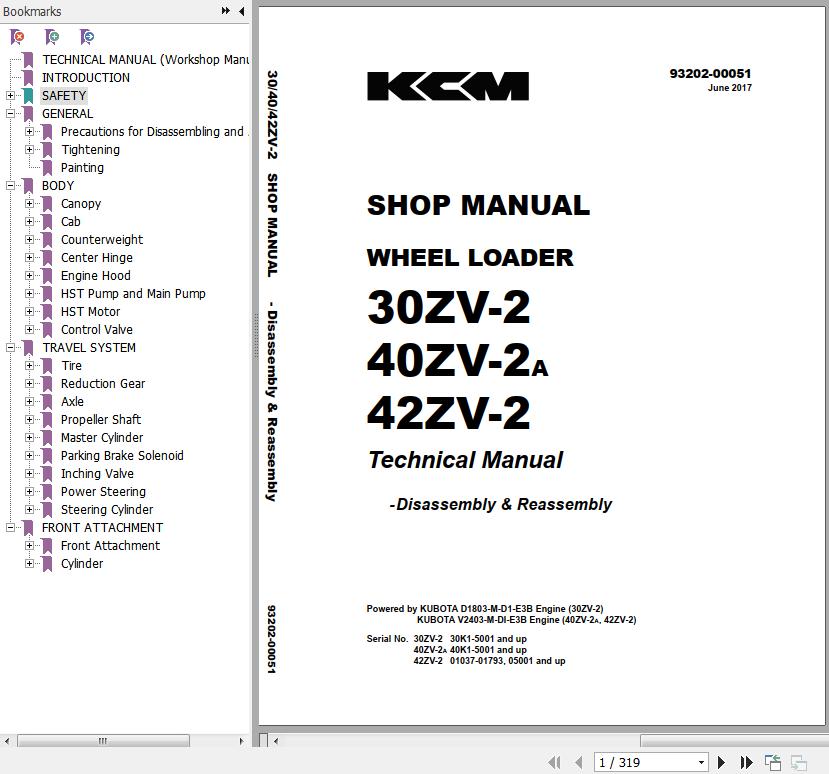Viewport: 829px width, 774px height.
Task: Click the panel splitter handle between panes
Action: (255, 336)
